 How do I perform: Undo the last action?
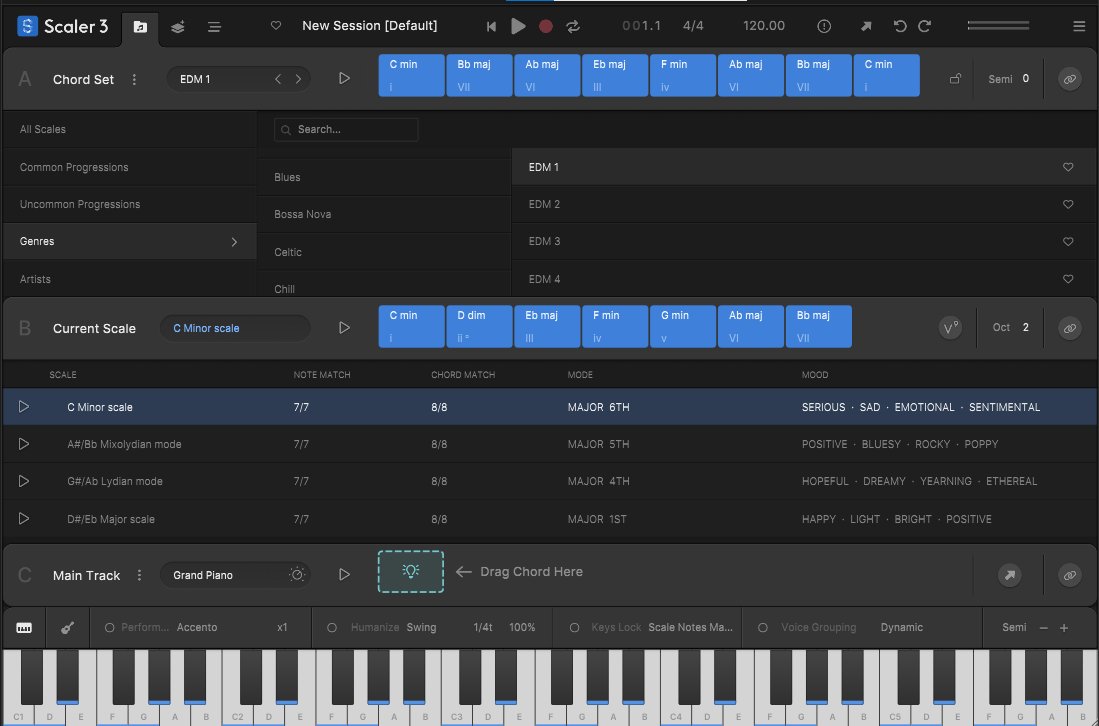900,27
